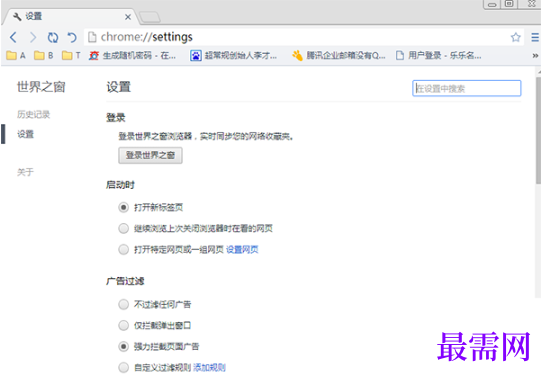This screenshot has height=378, width=549.
Task: Click the page icon in the address bar
Action: (x=92, y=37)
